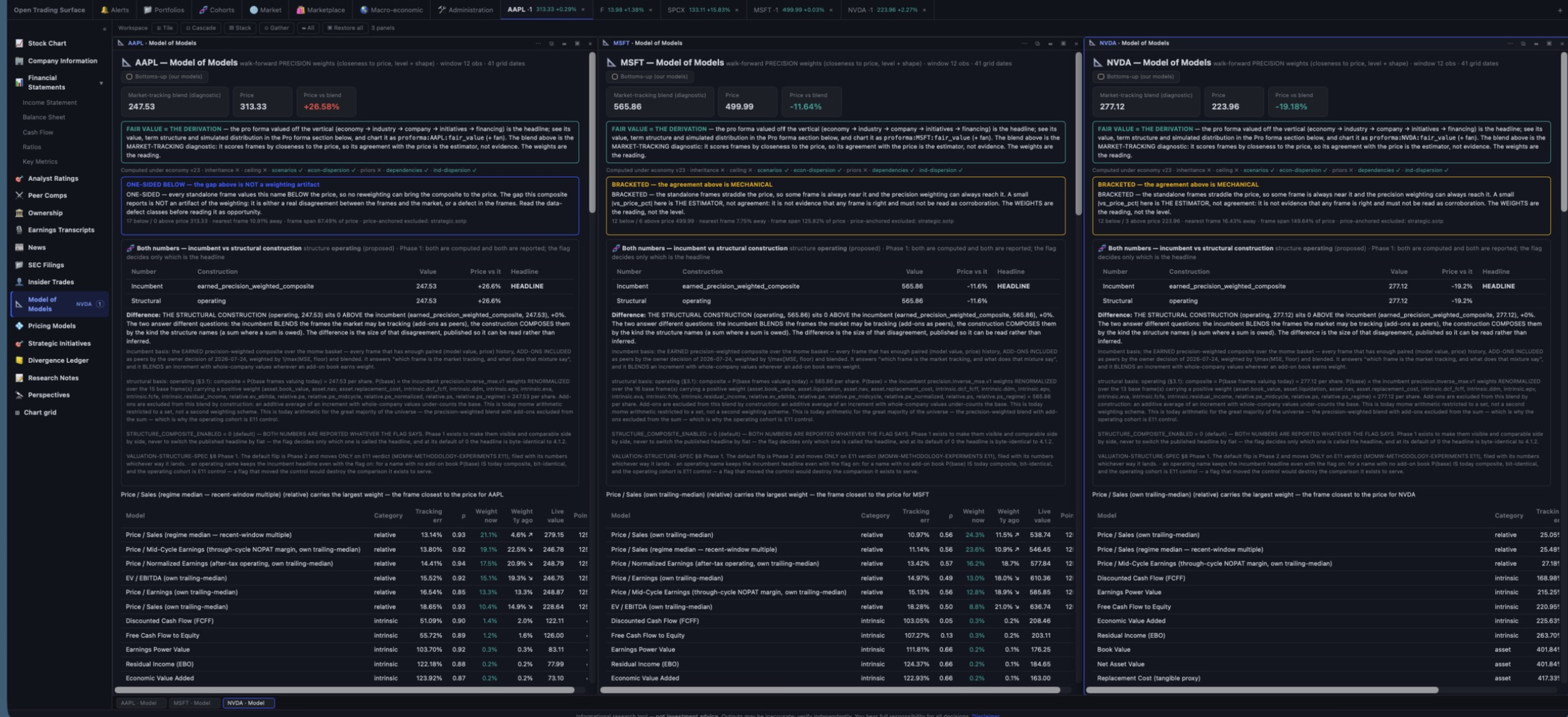
Task: Select EV / EBITDA row in MSFT table
Action: point(839,606)
